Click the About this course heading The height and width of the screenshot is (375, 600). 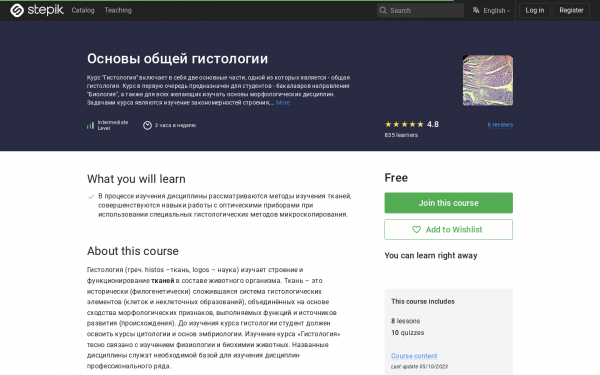133,251
